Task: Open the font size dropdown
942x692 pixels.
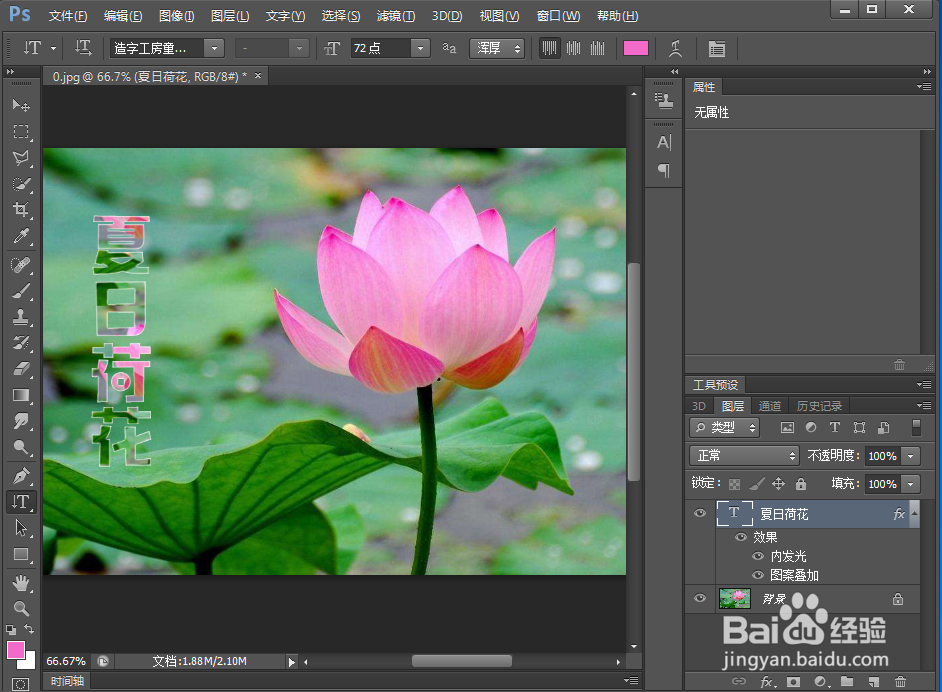Action: pos(421,48)
